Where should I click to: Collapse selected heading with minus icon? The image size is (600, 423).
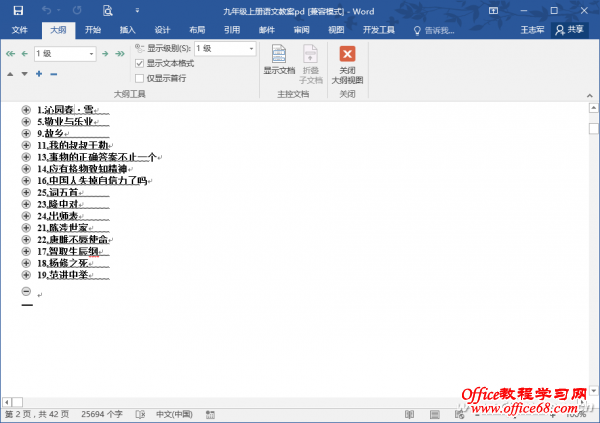(54, 74)
